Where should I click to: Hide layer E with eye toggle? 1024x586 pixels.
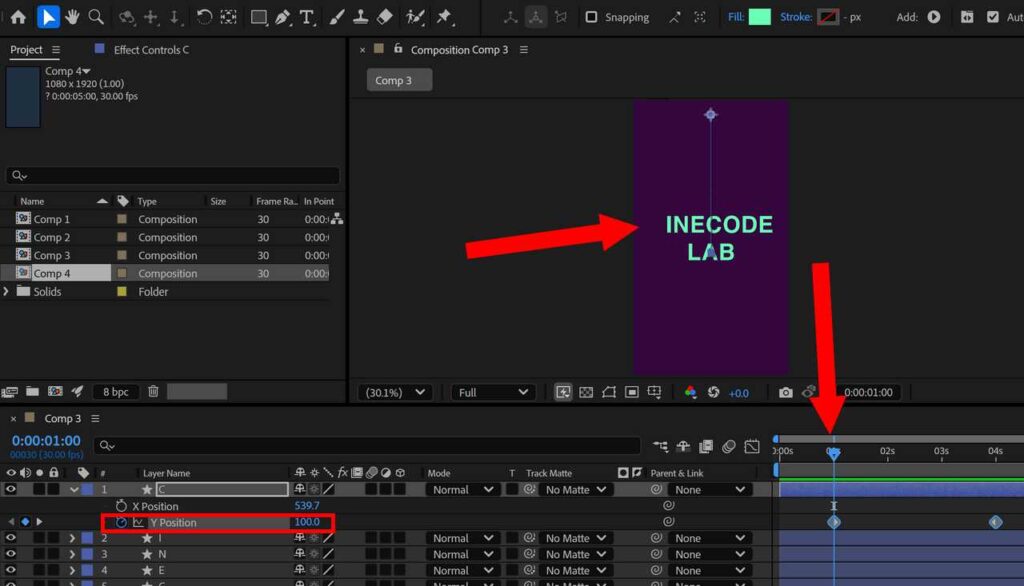tap(10, 570)
